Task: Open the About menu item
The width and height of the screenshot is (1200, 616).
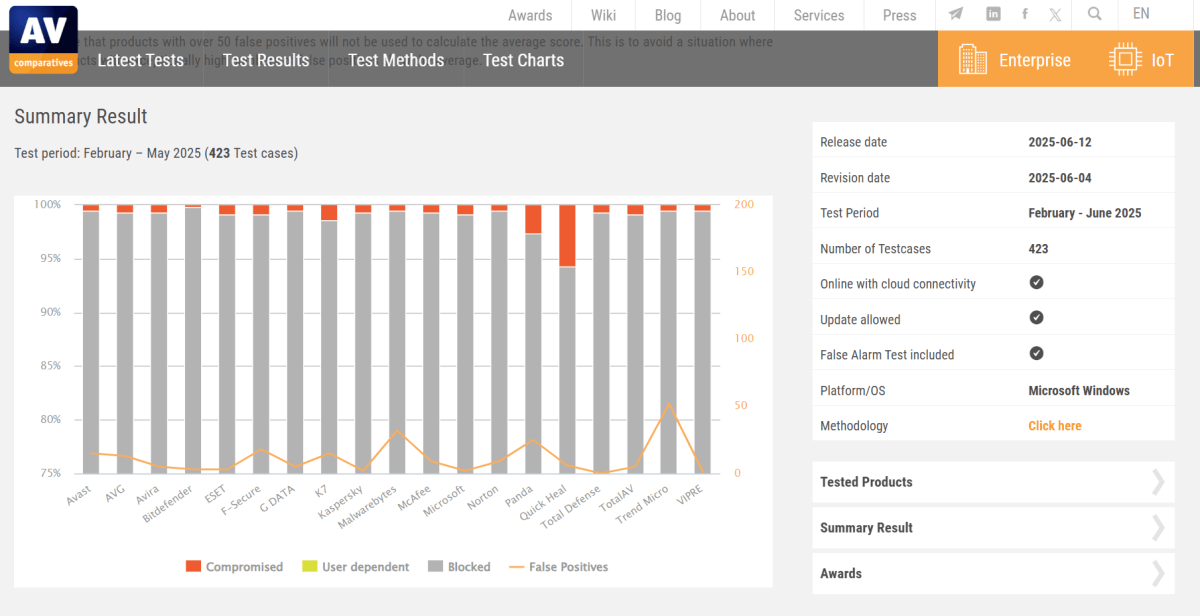Action: tap(738, 15)
